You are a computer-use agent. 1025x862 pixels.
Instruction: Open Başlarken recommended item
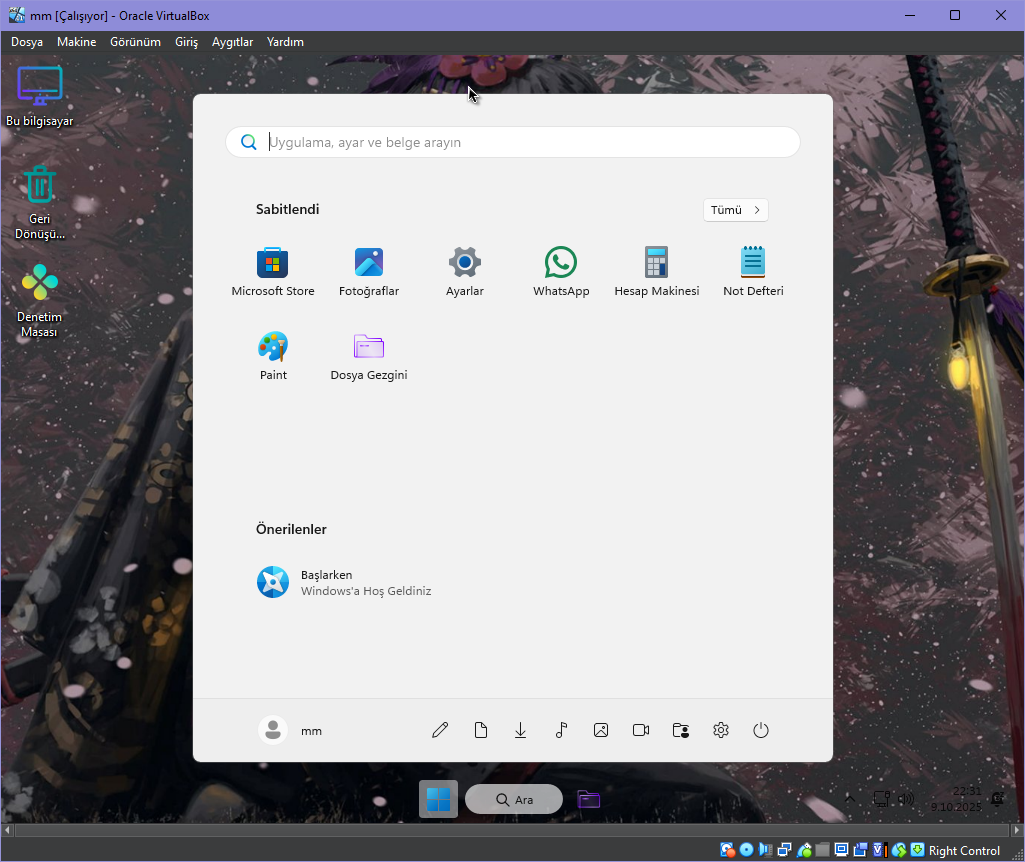[344, 582]
